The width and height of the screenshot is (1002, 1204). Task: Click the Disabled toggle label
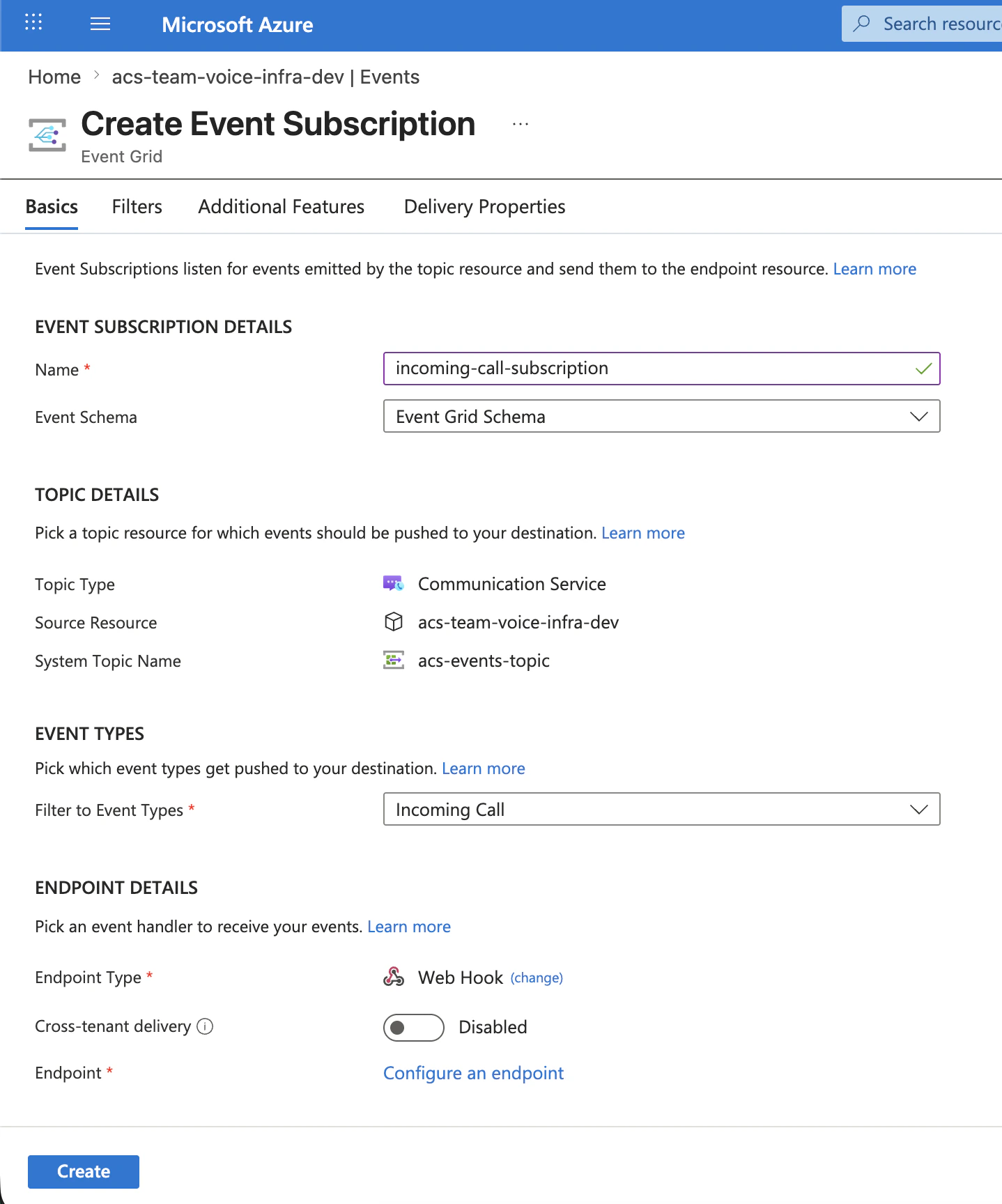[x=493, y=1027]
